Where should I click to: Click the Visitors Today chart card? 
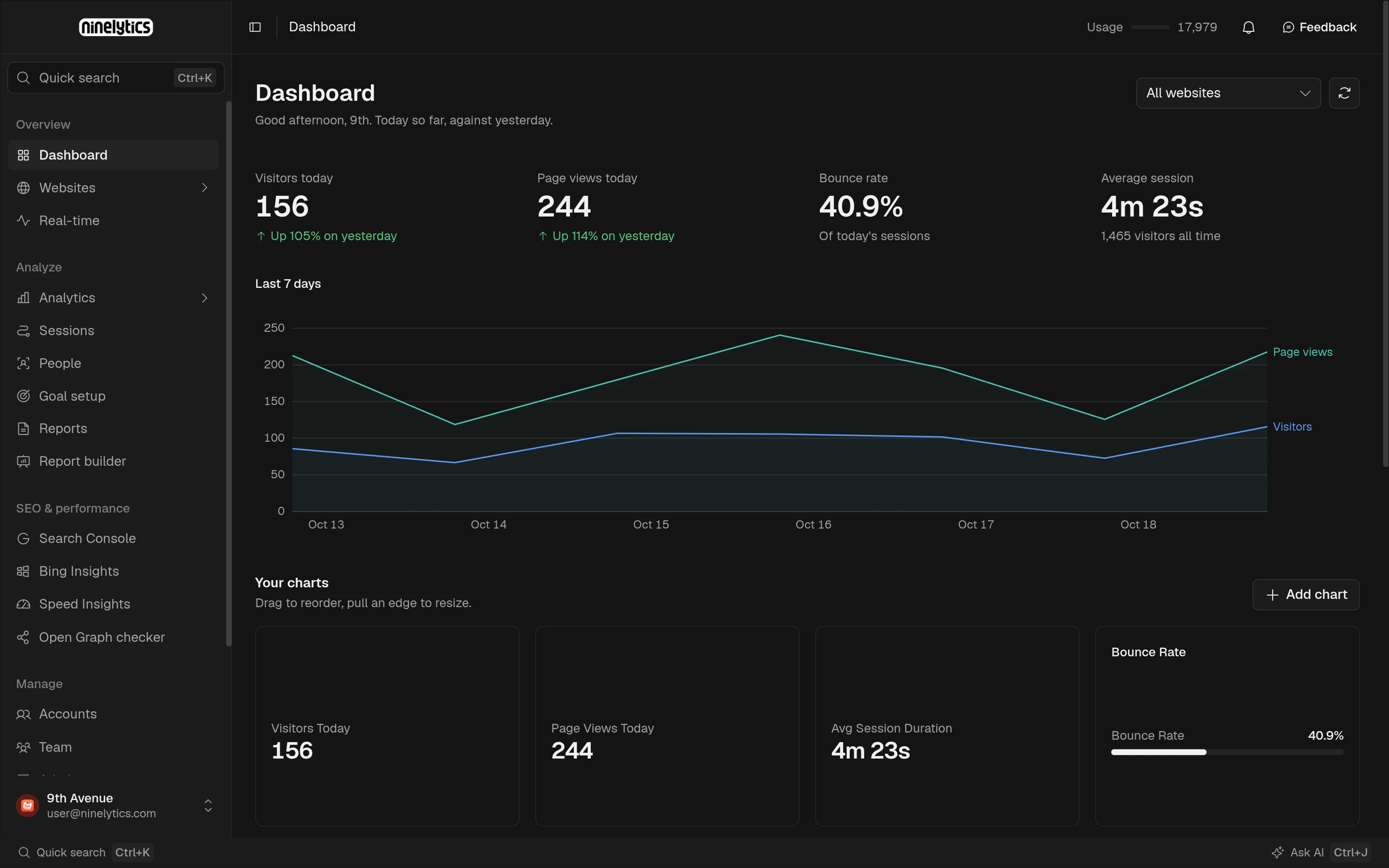click(x=387, y=726)
